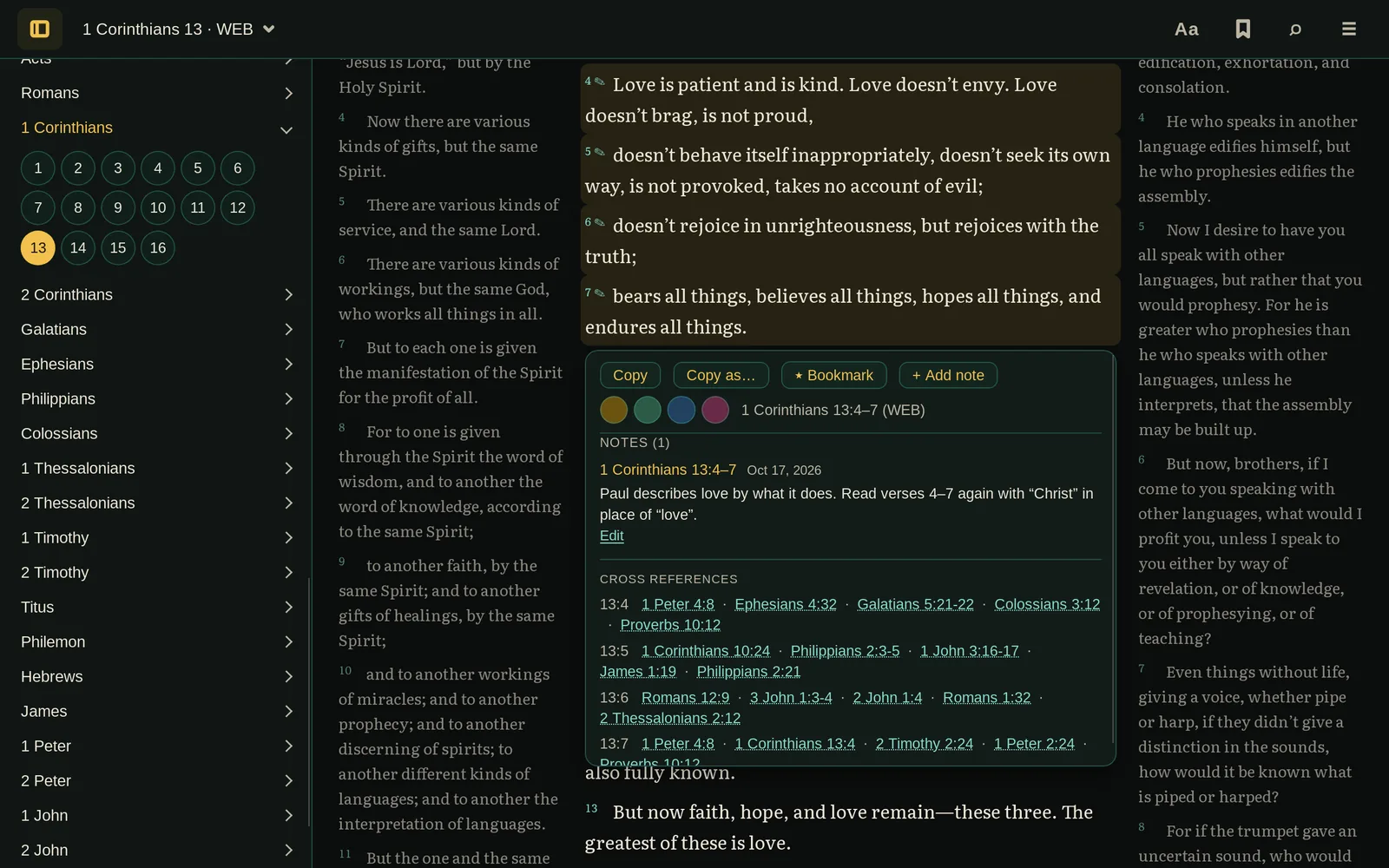Expand the Romans book
The image size is (1389, 868).
pos(156,93)
